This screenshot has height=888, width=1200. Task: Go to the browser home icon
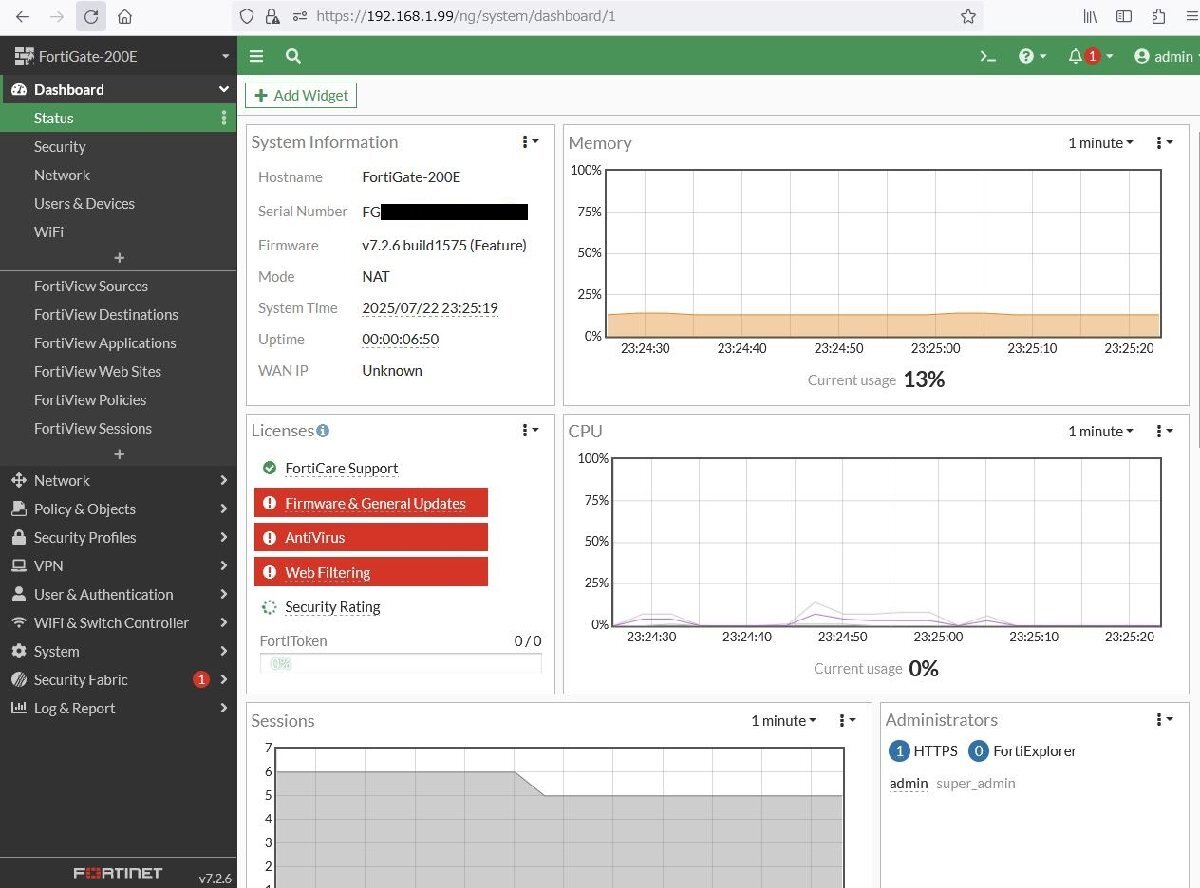point(125,17)
